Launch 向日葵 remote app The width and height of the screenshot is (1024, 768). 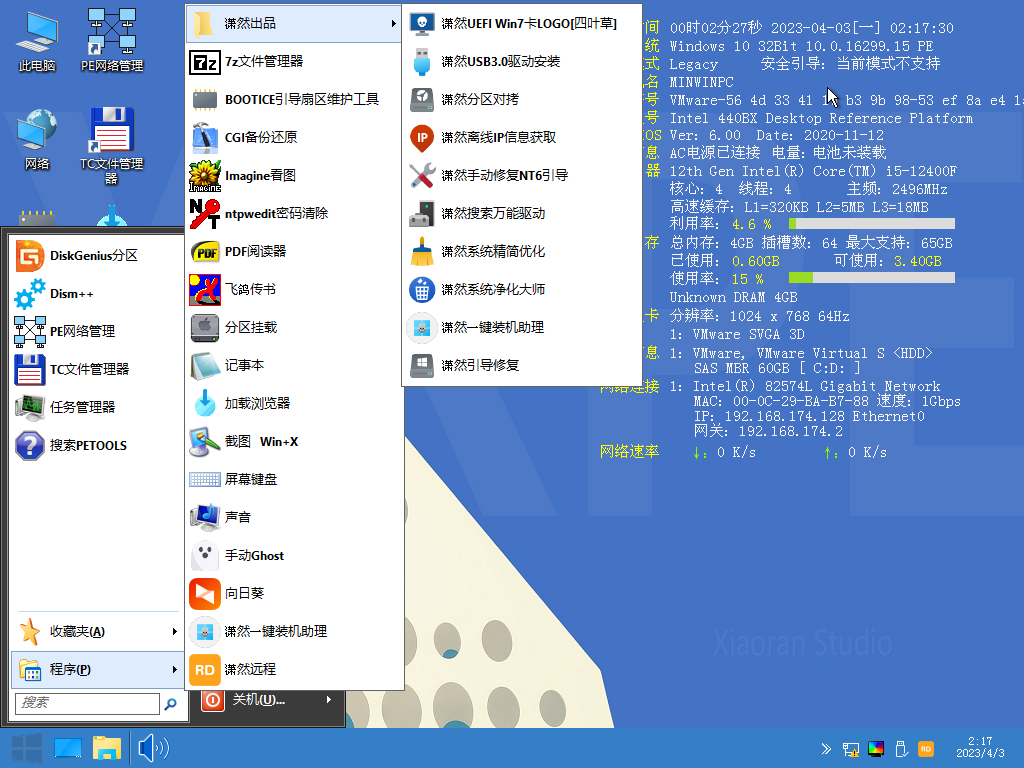[x=244, y=593]
